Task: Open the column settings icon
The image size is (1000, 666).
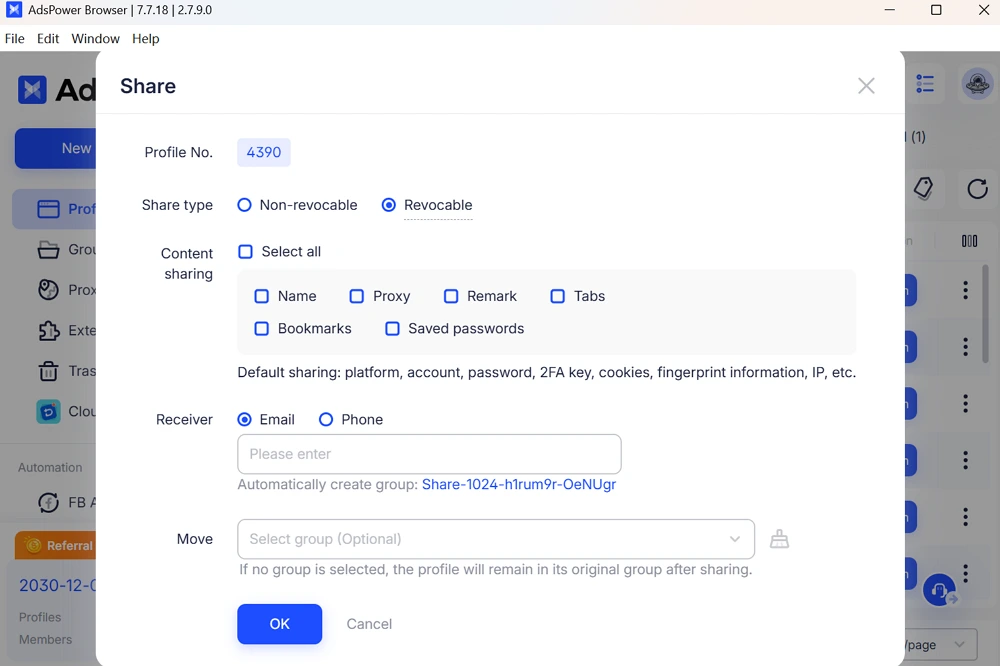Action: tap(969, 241)
